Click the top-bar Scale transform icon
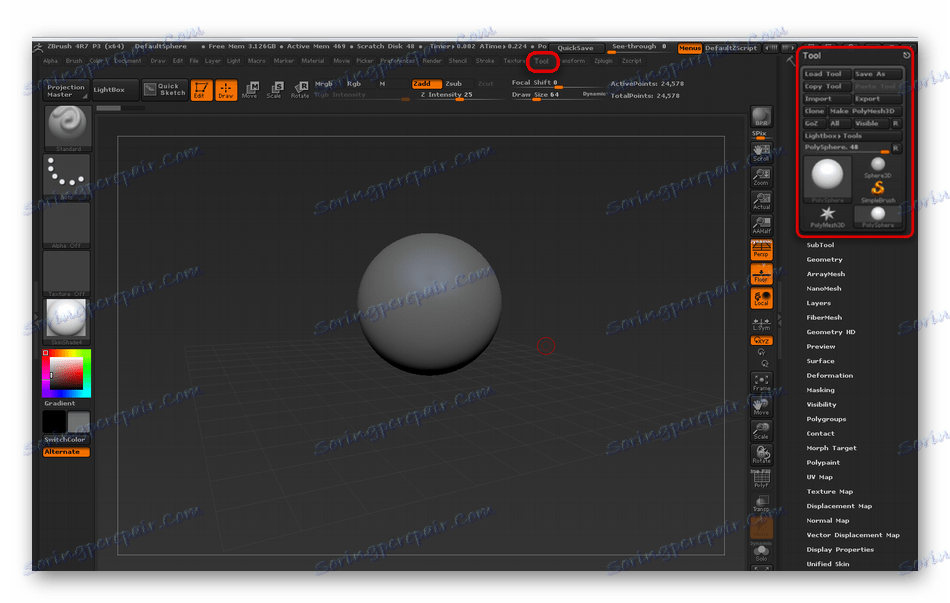 274,90
